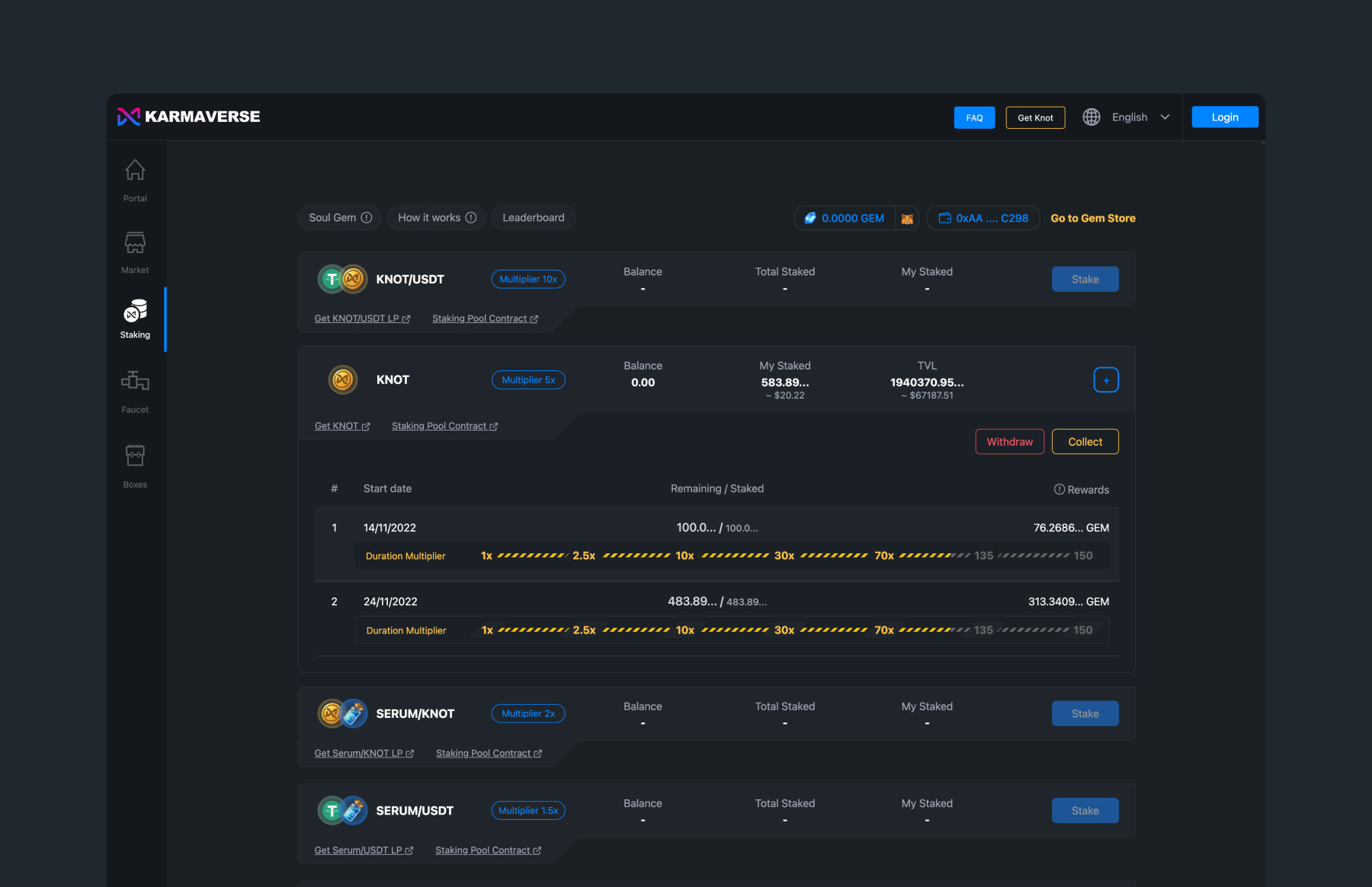Click the 30x marker on first Duration Multiplier
The width and height of the screenshot is (1372, 887).
point(784,556)
